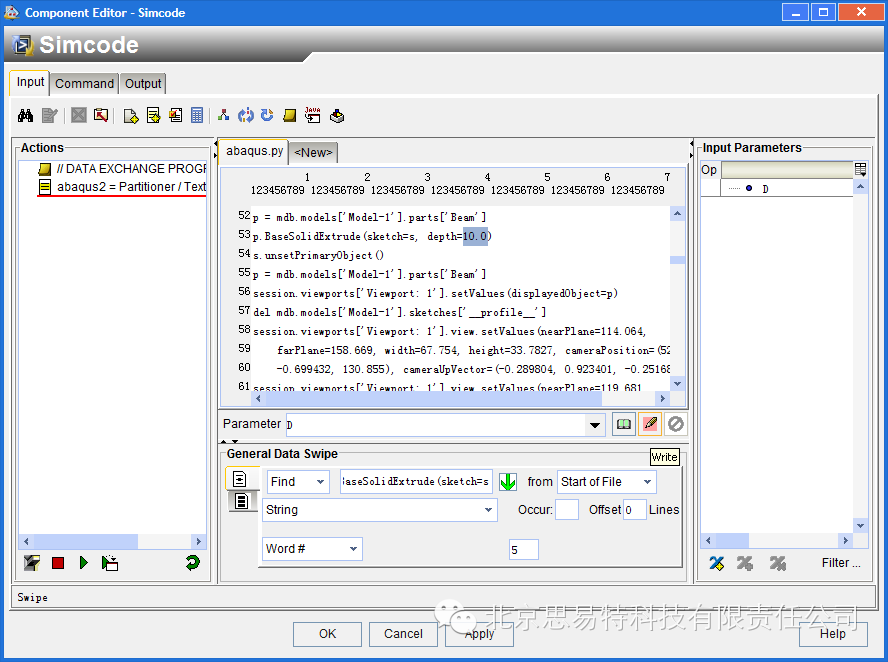Open the Find action dropdown
The height and width of the screenshot is (662, 888).
[x=298, y=482]
